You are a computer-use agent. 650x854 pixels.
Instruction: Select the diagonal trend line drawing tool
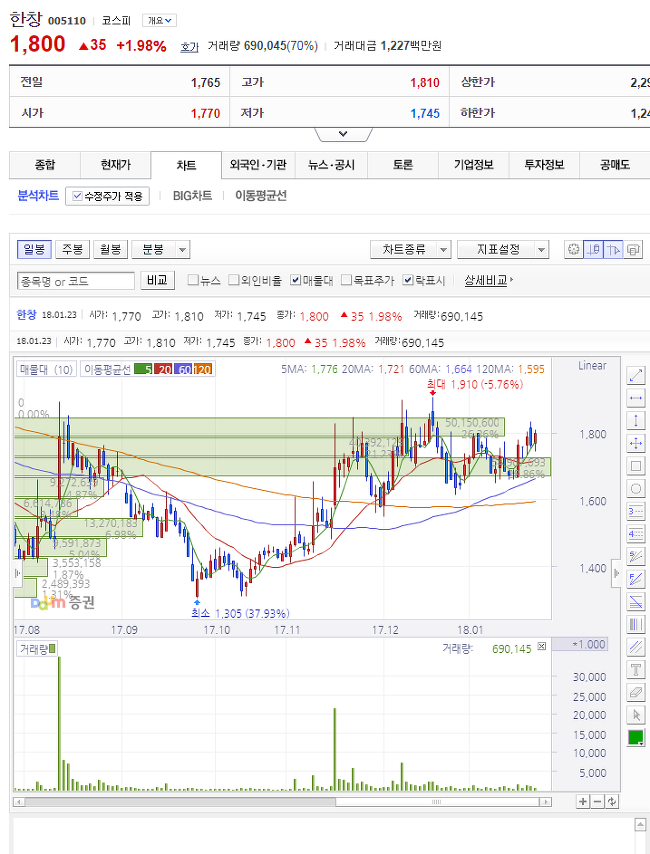click(x=636, y=375)
